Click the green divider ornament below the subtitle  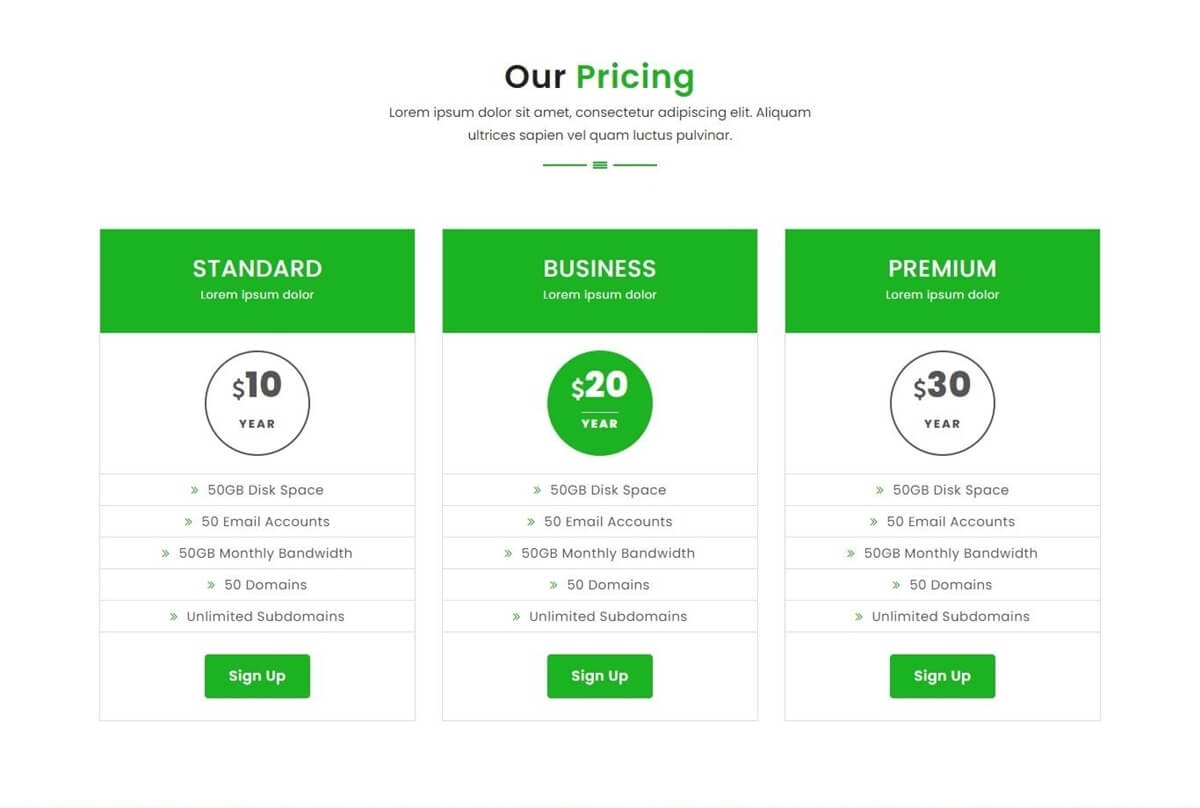pos(600,165)
